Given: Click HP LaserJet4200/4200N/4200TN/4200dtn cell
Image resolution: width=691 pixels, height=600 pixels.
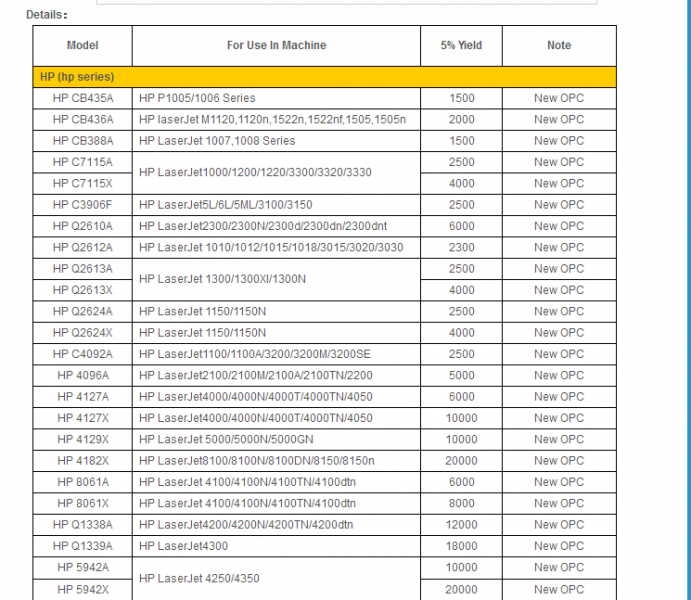Looking at the screenshot, I should [276, 525].
